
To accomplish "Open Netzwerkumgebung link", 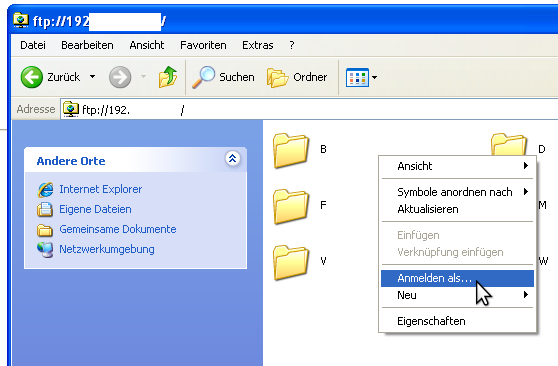I will click(107, 249).
